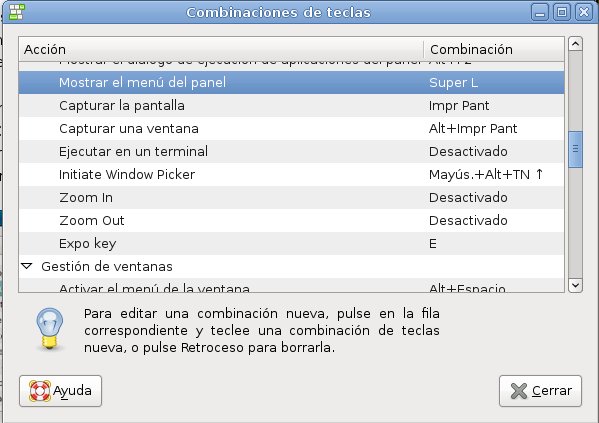Maximize the Combinaciones de teclas window
This screenshot has height=423, width=599.
click(x=562, y=13)
